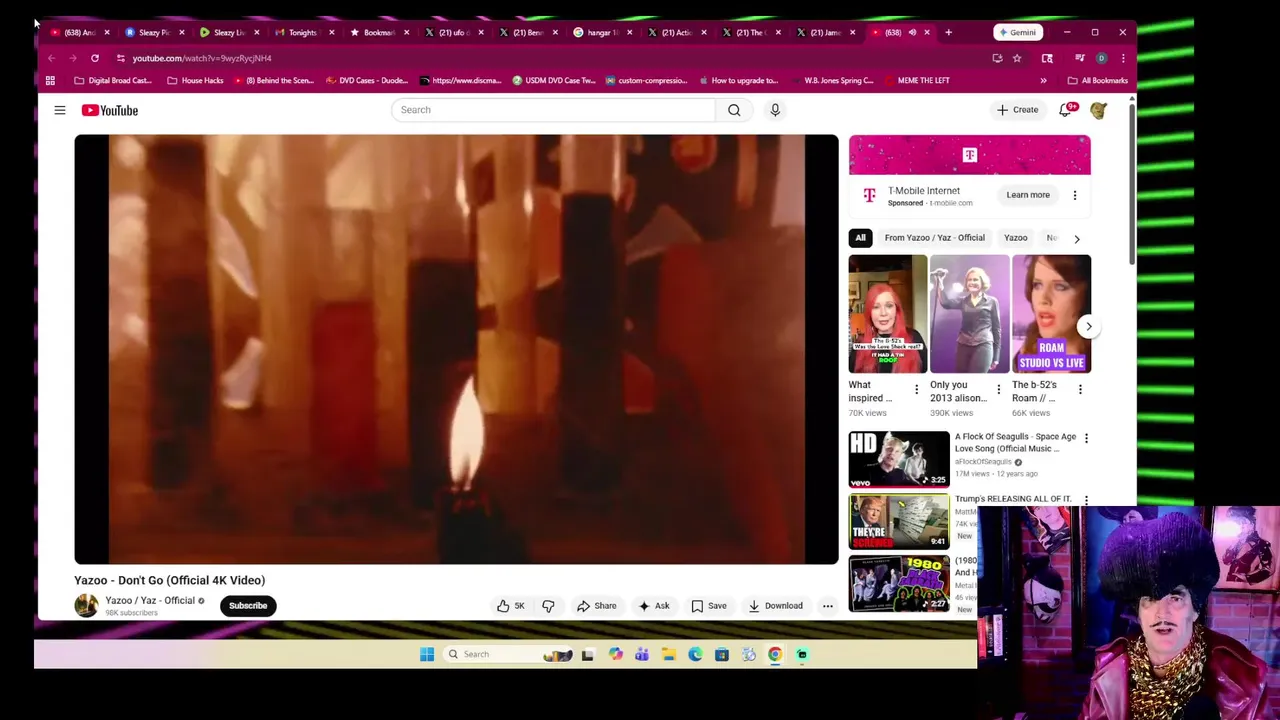Open options for the Flock Of Seagulls video
This screenshot has height=720, width=1280.
coord(1086,437)
